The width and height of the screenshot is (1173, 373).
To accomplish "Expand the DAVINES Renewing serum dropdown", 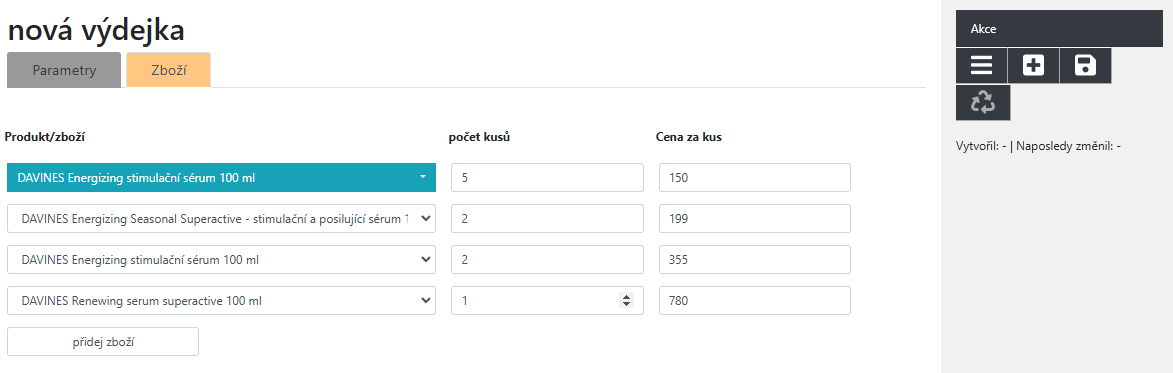I will [x=221, y=301].
